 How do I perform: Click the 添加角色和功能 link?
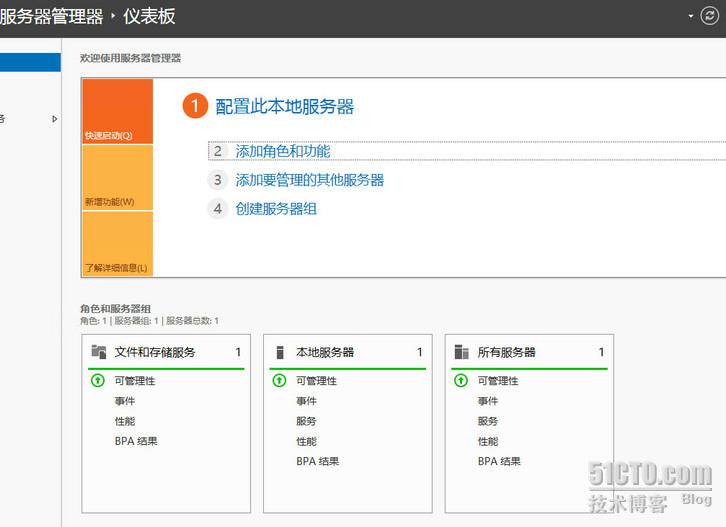click(x=283, y=152)
